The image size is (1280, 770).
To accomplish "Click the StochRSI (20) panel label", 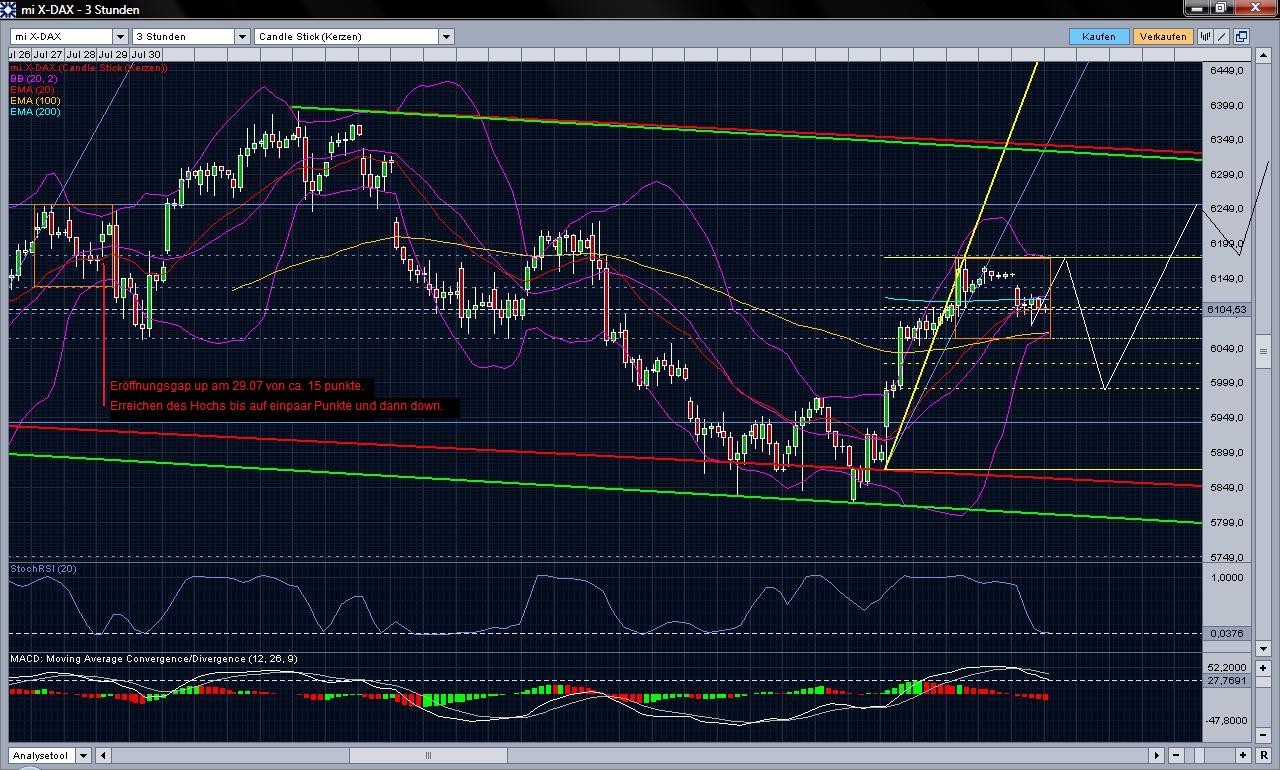I will (x=43, y=569).
